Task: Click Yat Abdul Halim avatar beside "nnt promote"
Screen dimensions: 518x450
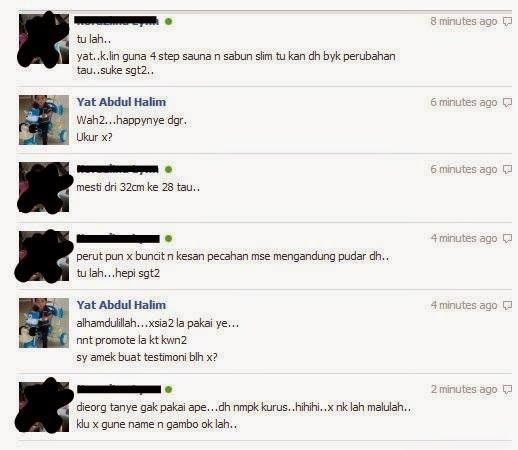Action: pyautogui.click(x=44, y=323)
